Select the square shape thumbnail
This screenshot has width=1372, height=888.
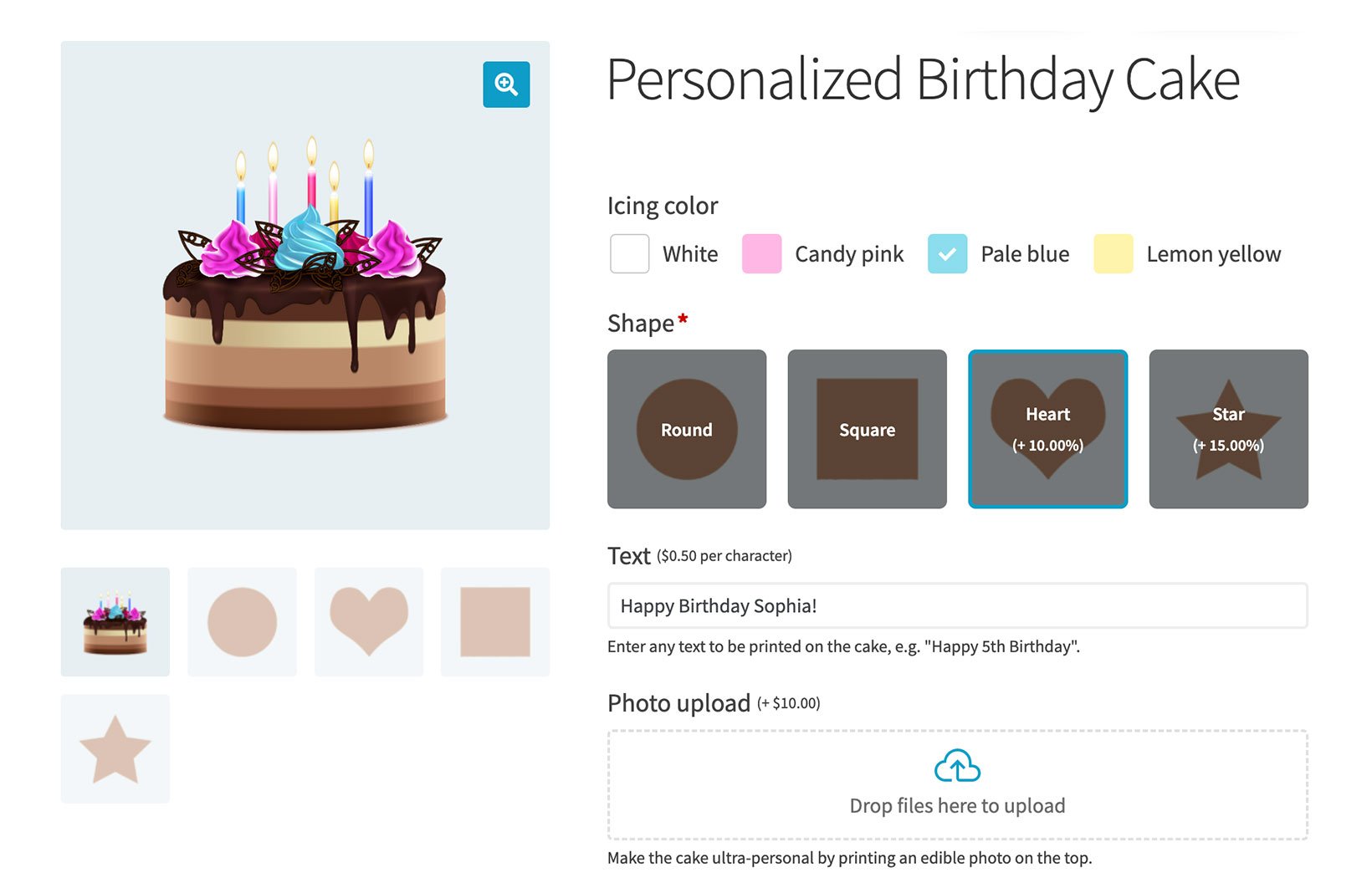[494, 620]
